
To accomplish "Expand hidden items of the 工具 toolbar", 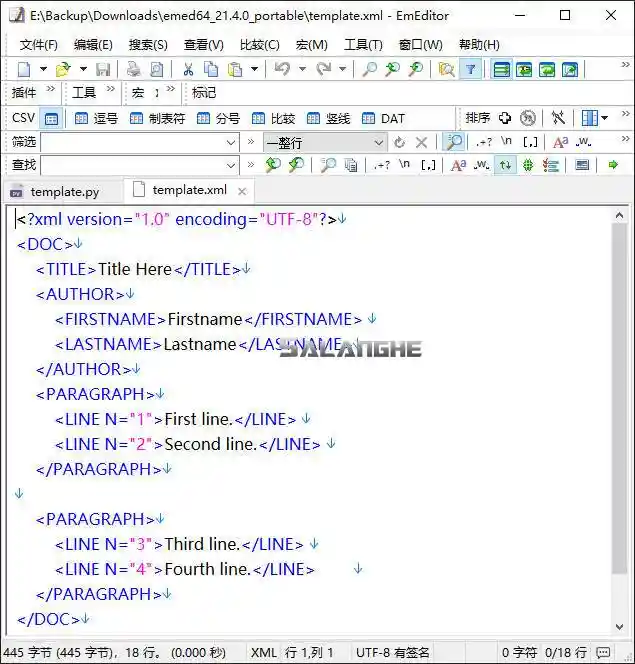I will coord(110,89).
